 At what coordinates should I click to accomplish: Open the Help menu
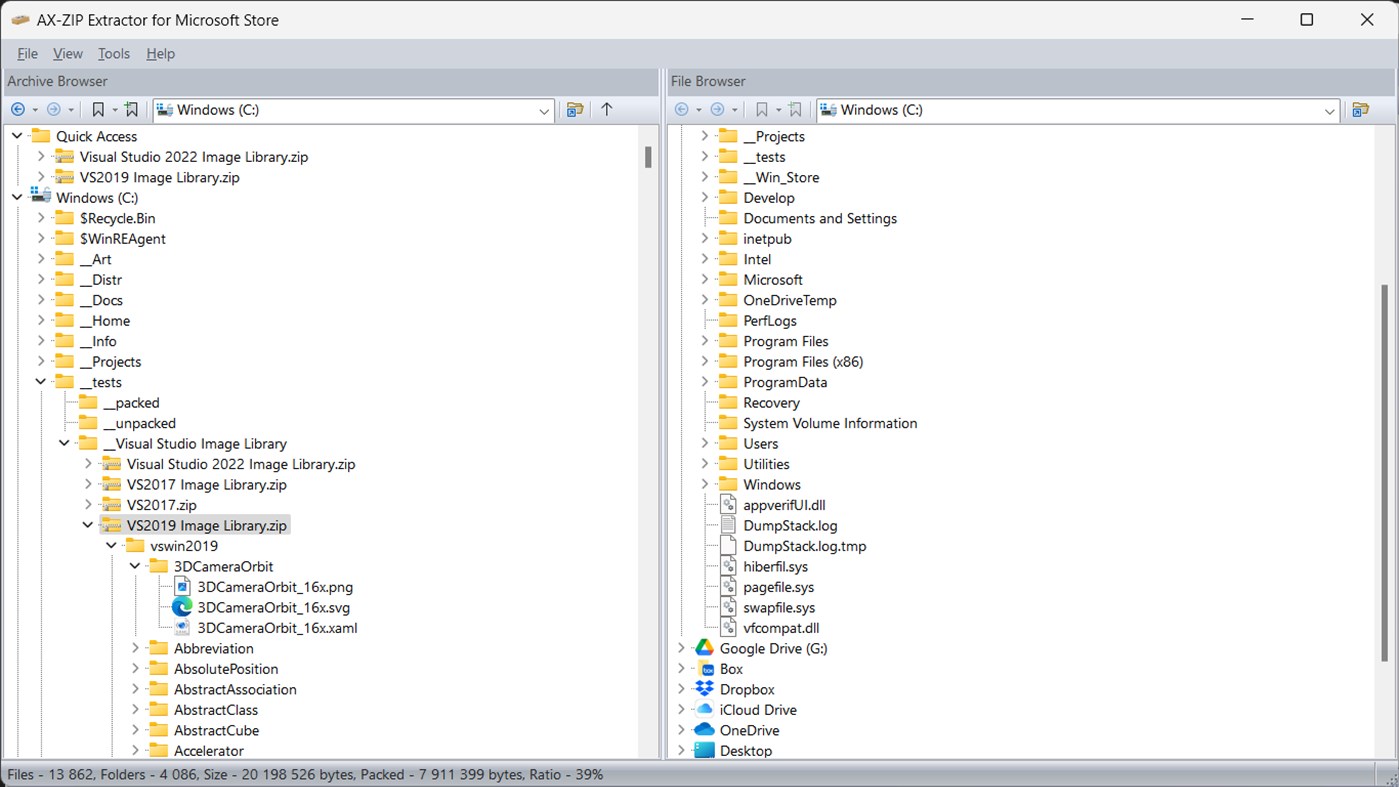tap(160, 53)
